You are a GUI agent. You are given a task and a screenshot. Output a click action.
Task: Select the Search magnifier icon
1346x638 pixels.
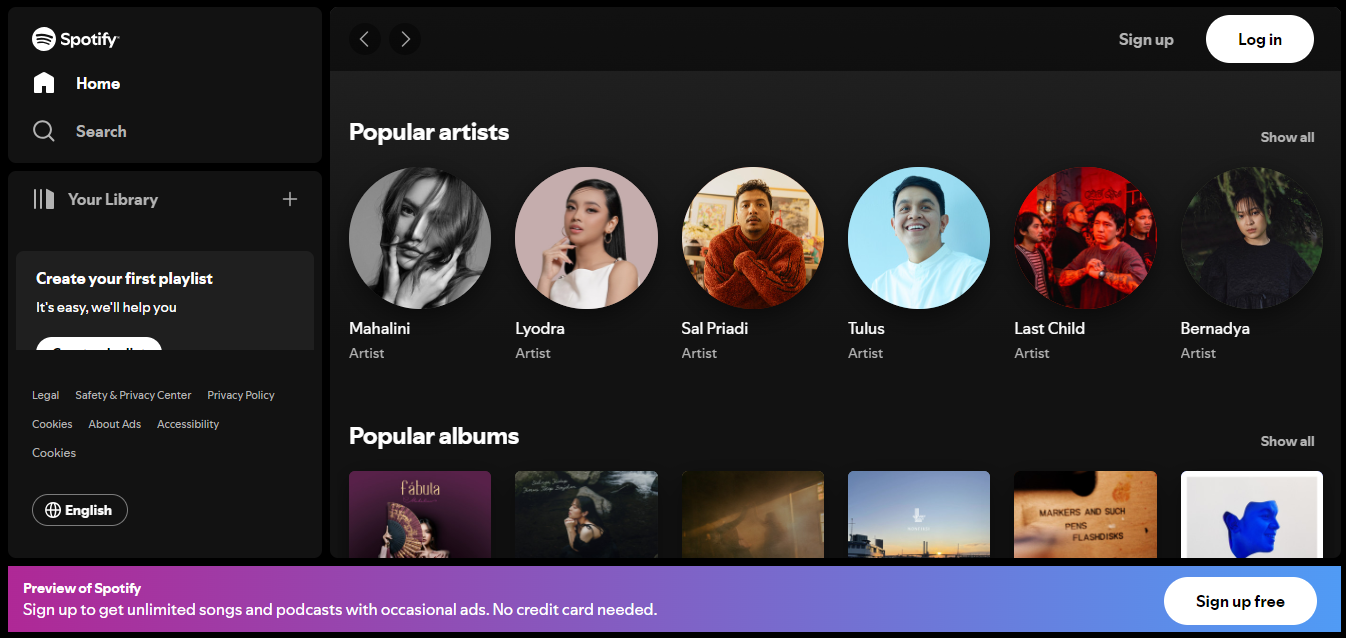click(44, 131)
